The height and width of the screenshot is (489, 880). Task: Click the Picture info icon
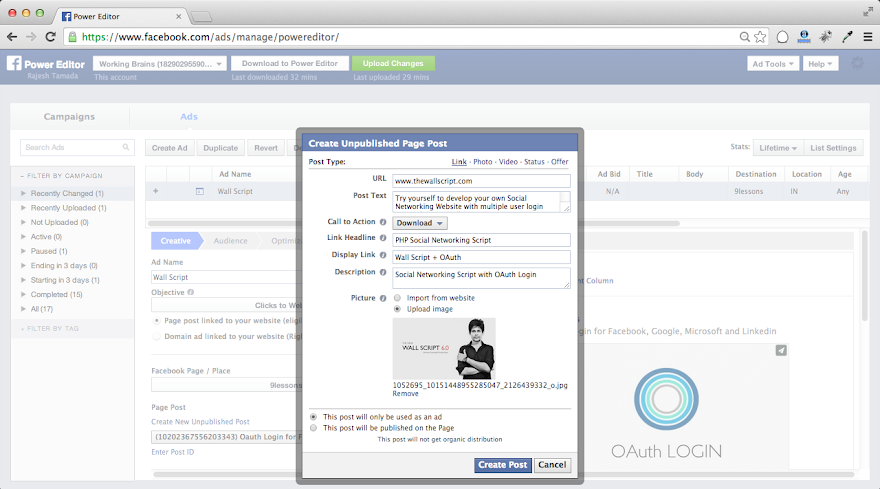(x=383, y=298)
